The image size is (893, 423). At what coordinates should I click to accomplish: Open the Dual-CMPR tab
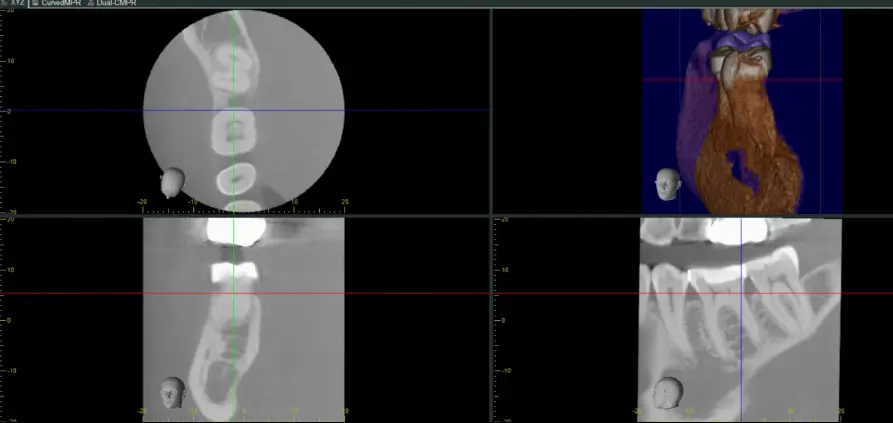click(x=112, y=3)
